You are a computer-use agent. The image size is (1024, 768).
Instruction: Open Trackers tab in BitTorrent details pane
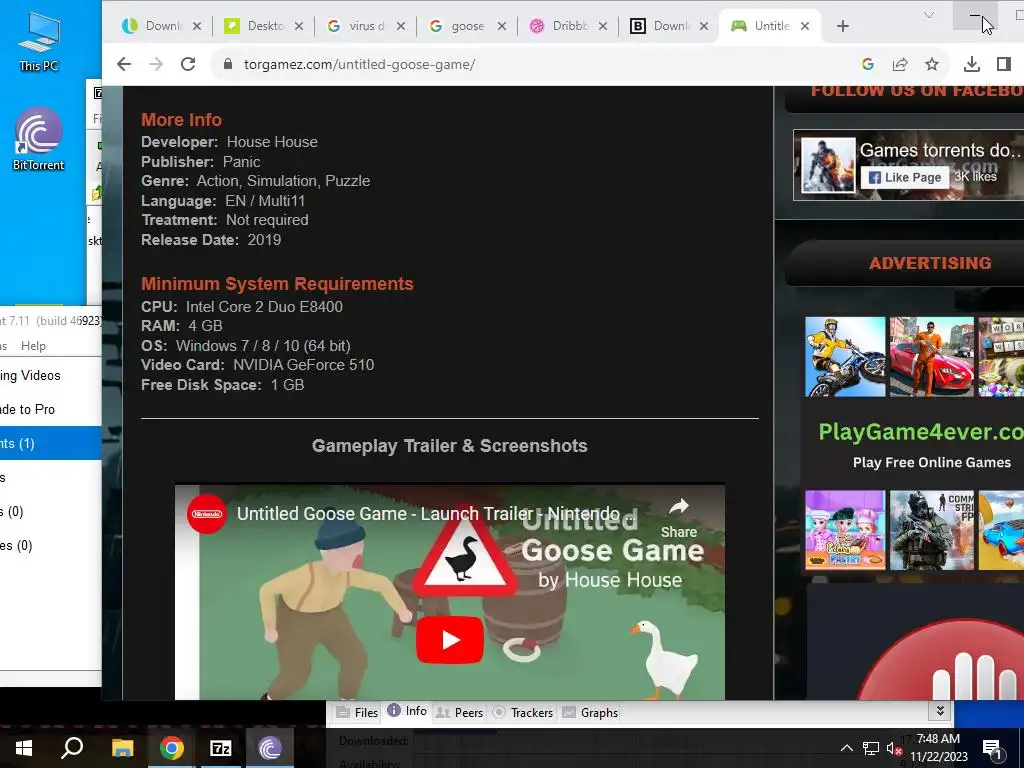coord(522,712)
